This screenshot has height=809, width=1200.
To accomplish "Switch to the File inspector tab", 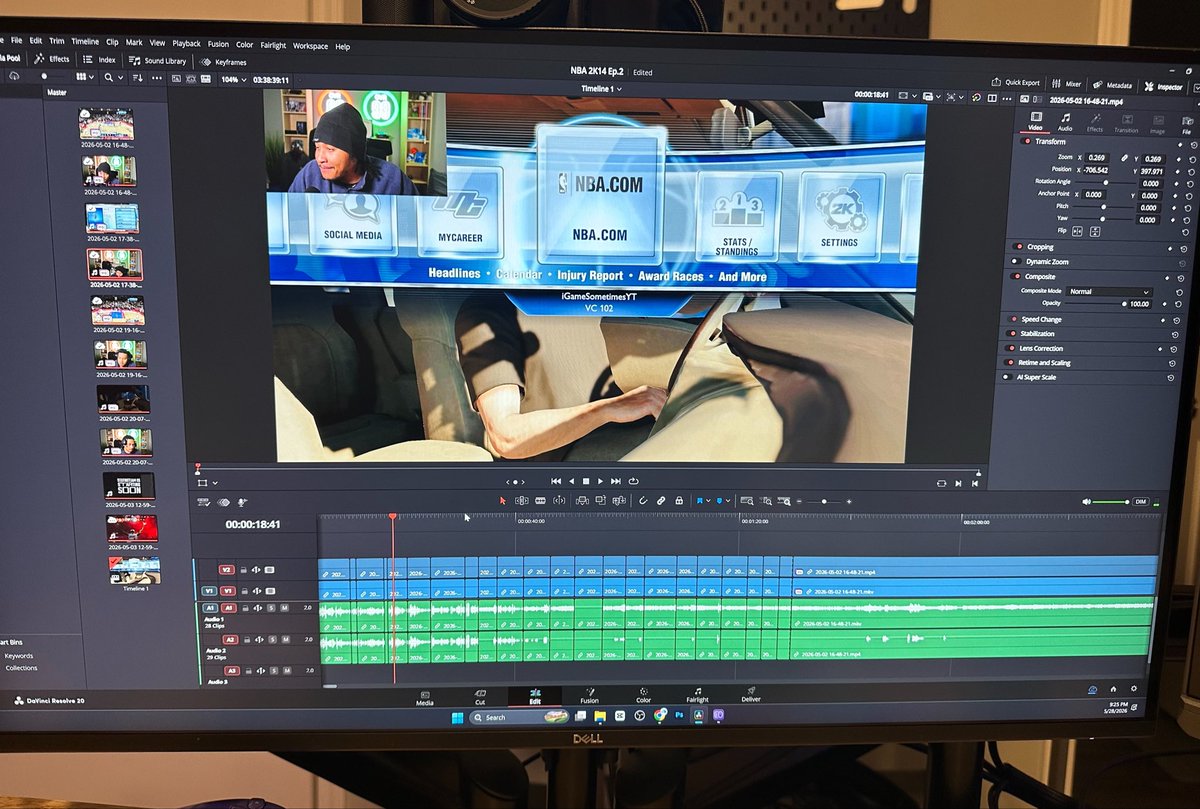I will 1186,126.
